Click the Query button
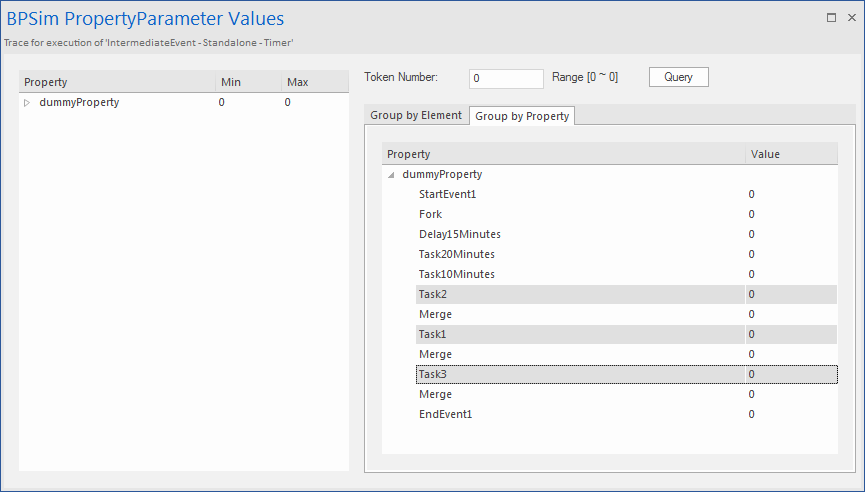The image size is (865, 492). (678, 77)
